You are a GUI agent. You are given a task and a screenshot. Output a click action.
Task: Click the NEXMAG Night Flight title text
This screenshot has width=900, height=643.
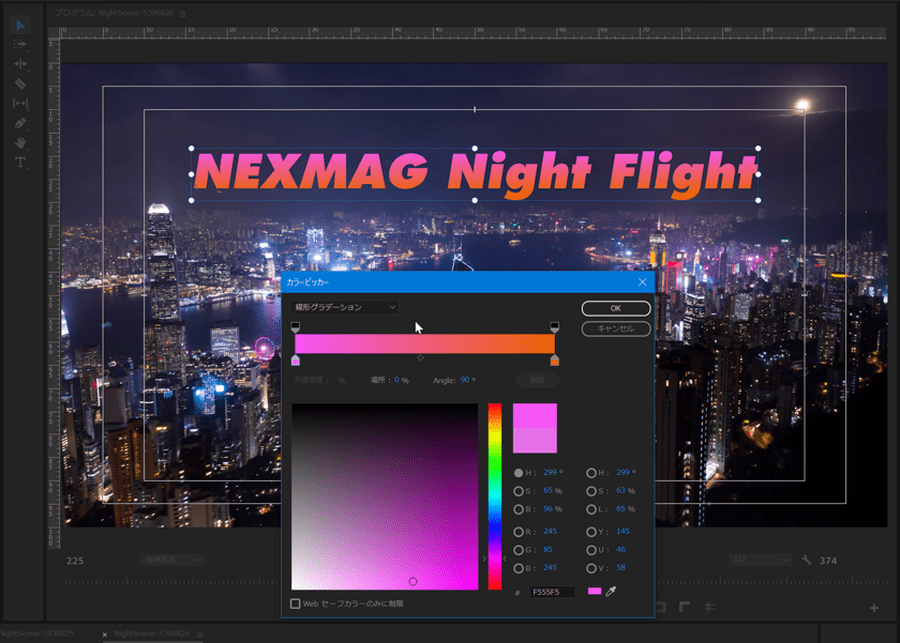476,173
